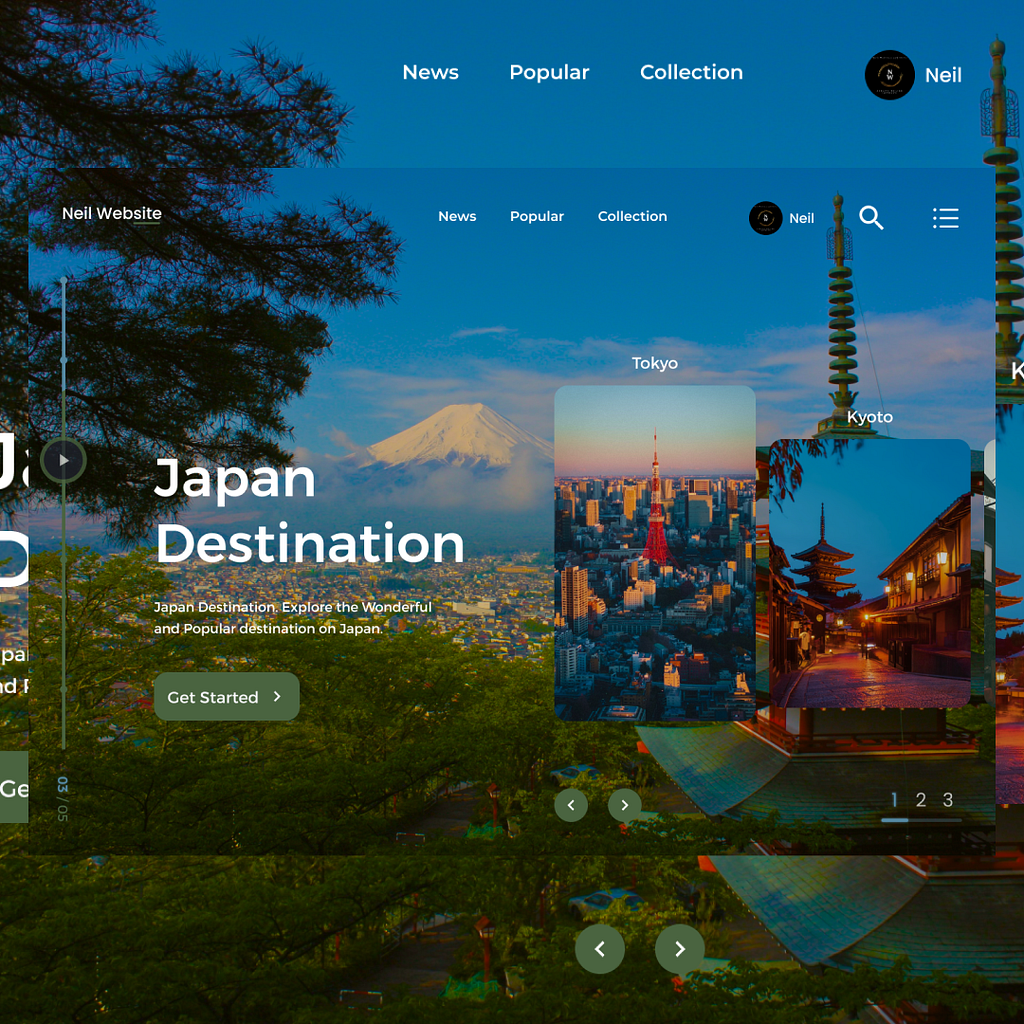Click Neil's avatar in the secondary header
The width and height of the screenshot is (1024, 1024).
pos(765,218)
